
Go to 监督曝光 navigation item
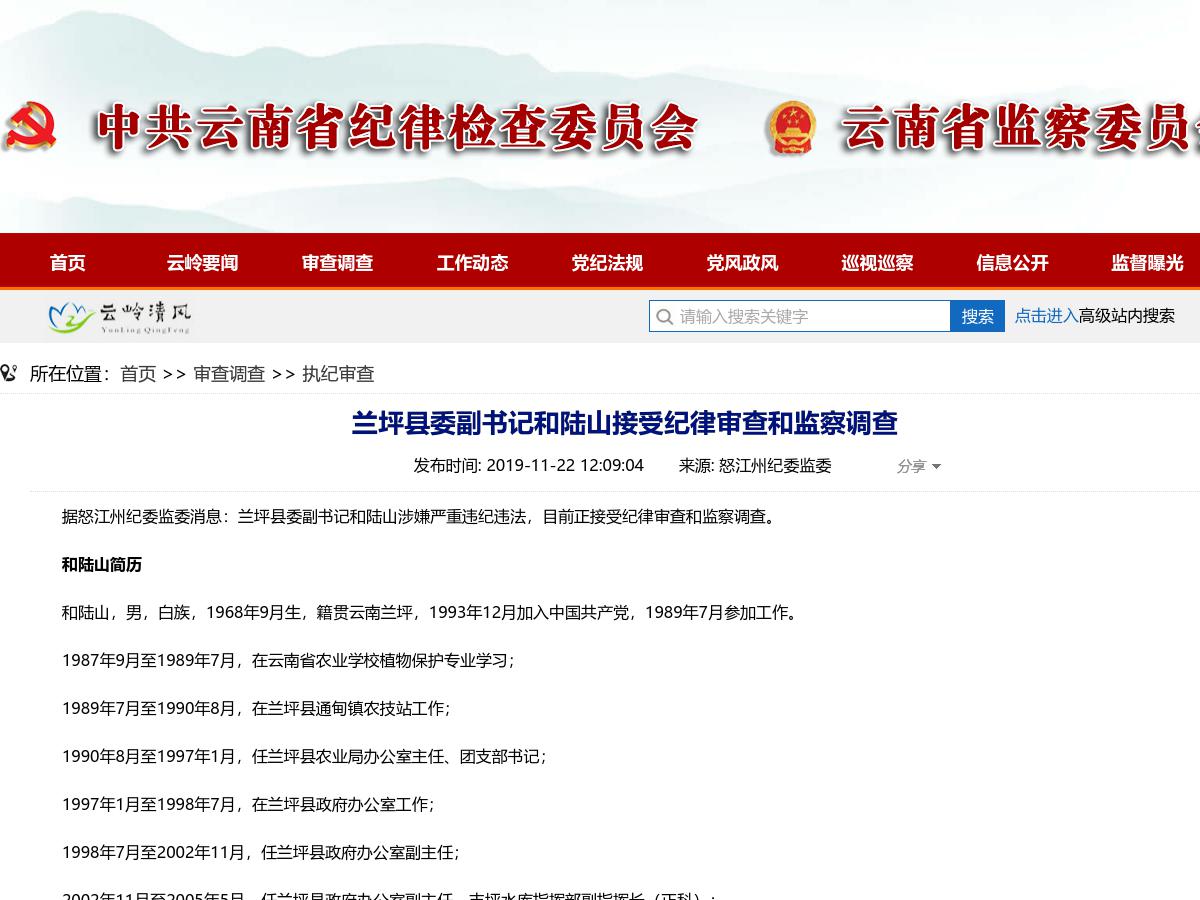click(1147, 263)
